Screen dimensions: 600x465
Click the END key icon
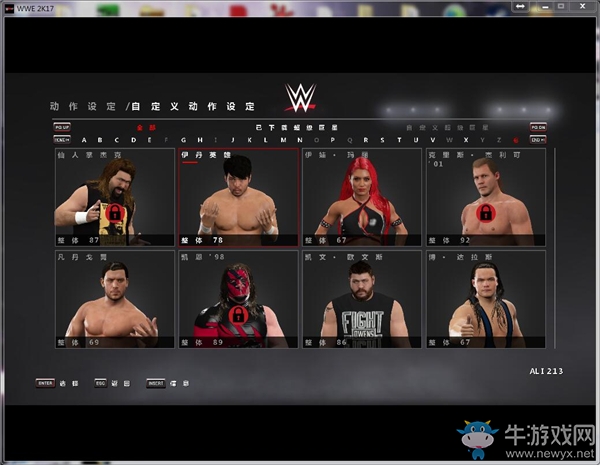pyautogui.click(x=538, y=140)
